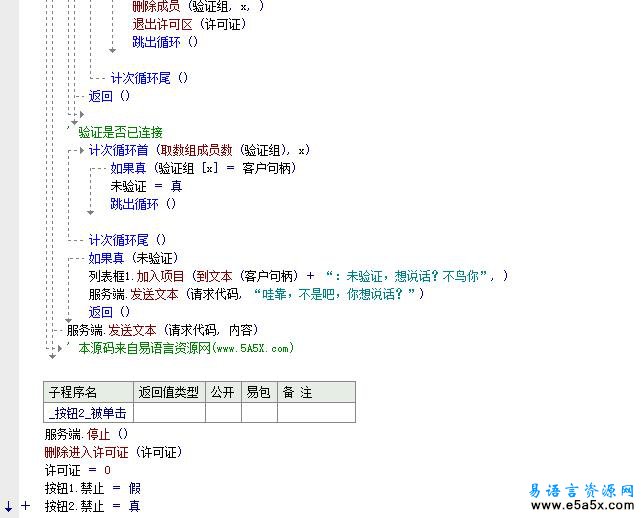Click the 按钮2.禁止 = 真 line
643x518 pixels.
[x=93, y=506]
